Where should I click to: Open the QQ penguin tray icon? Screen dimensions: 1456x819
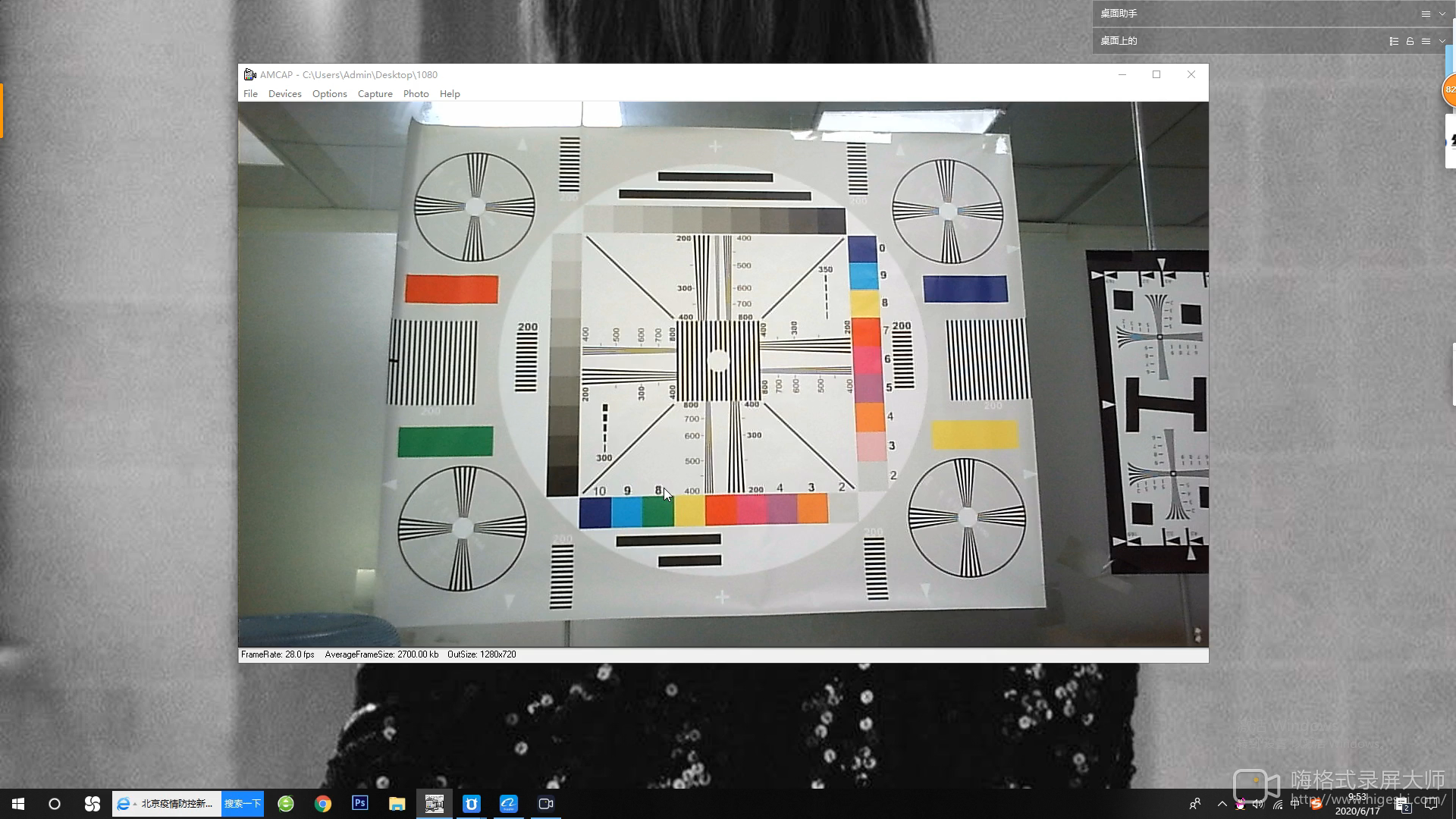click(1241, 804)
